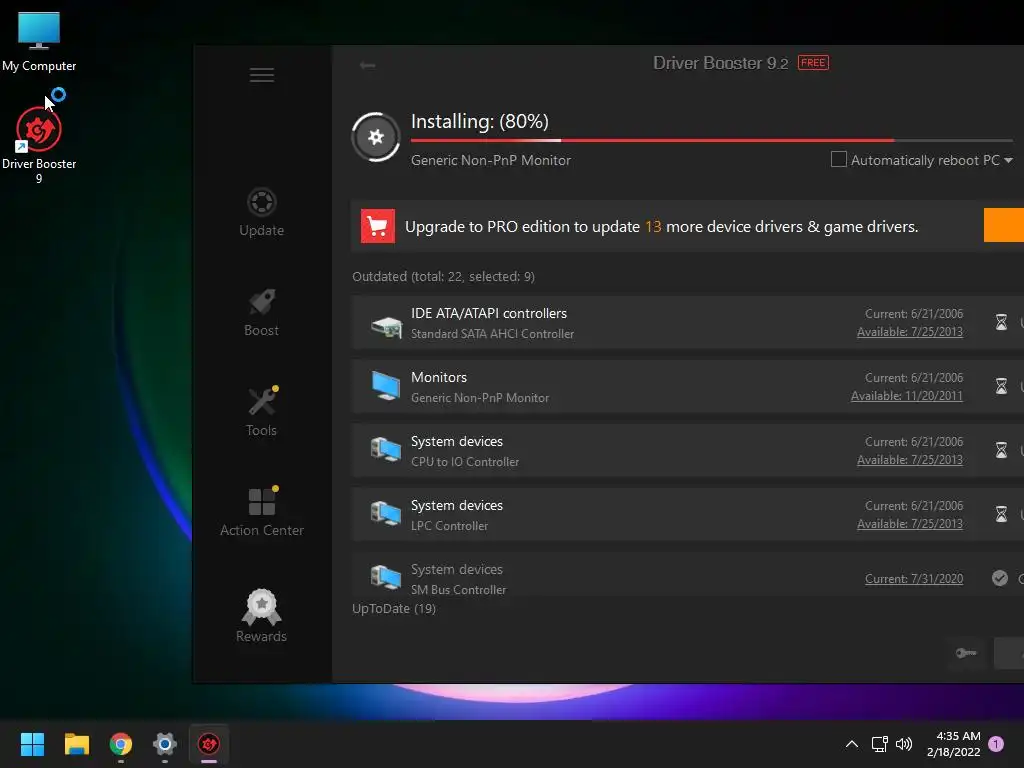Image resolution: width=1024 pixels, height=768 pixels.
Task: Click the spinning installing gear icon
Action: pos(376,137)
